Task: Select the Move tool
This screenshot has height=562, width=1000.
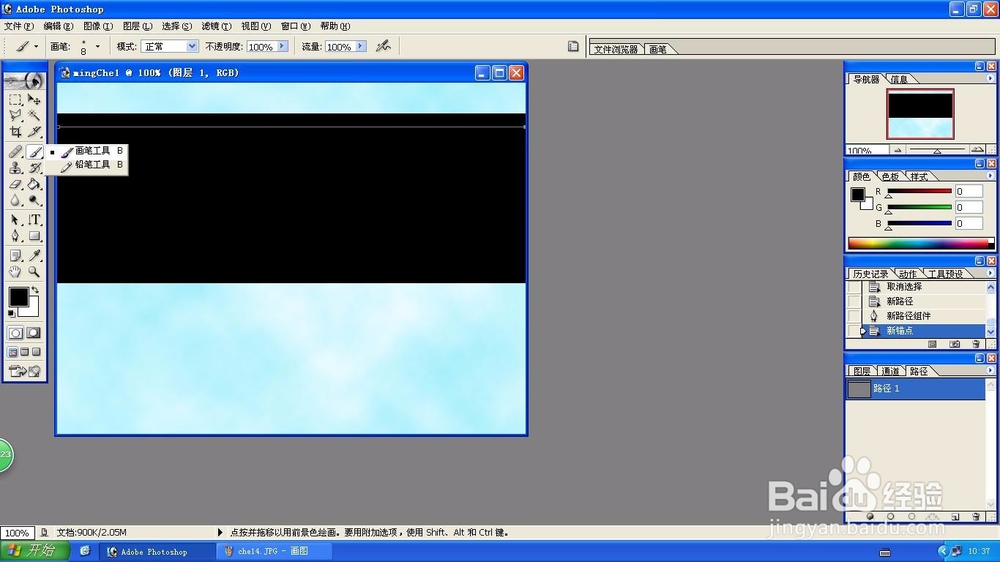Action: click(34, 100)
